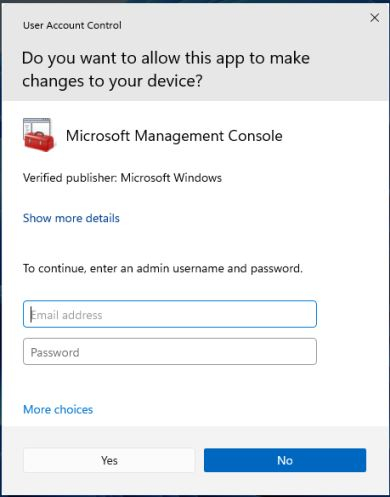Choose the highlighted blue No button

[285, 460]
